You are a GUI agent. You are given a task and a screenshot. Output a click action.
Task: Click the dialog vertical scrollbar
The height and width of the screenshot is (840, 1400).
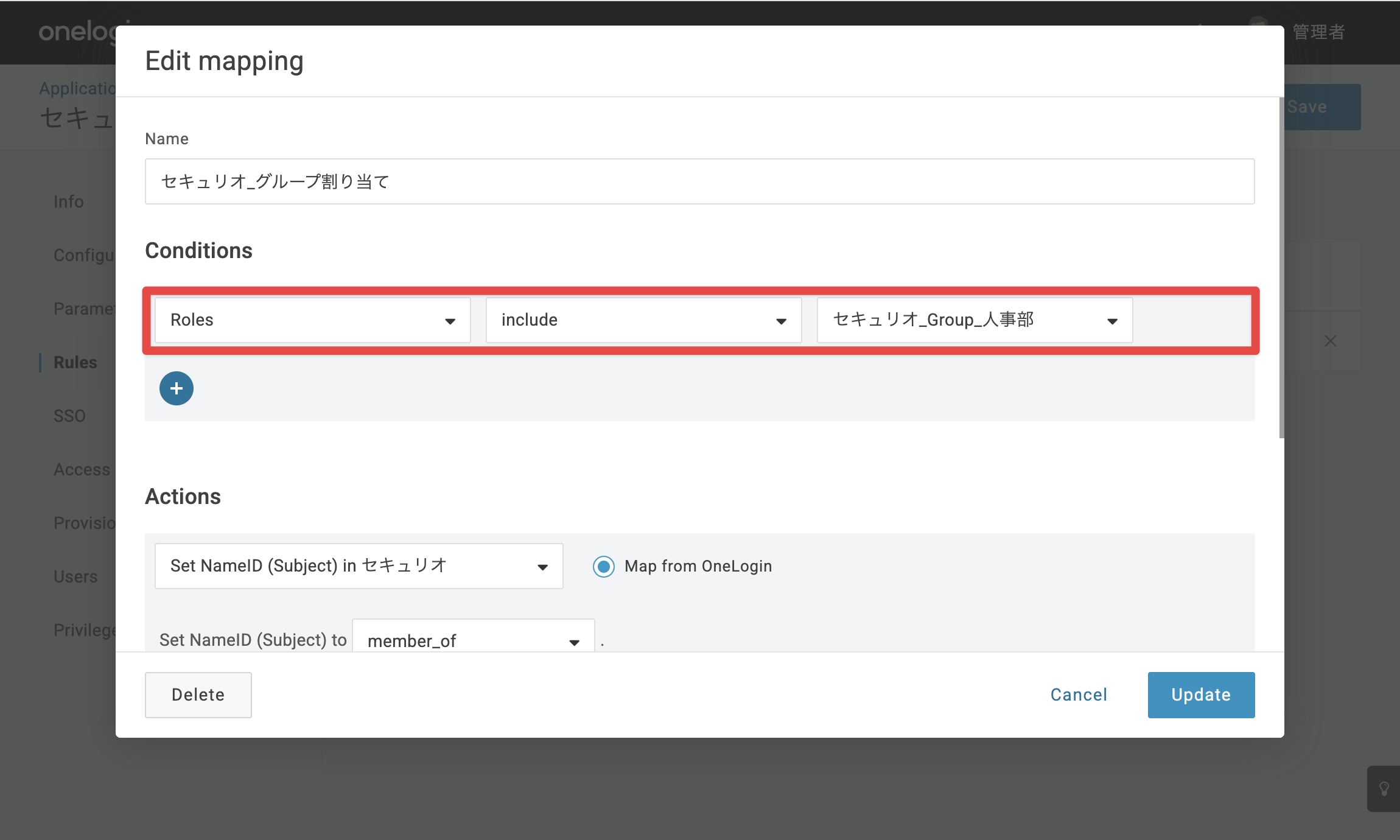click(1281, 268)
